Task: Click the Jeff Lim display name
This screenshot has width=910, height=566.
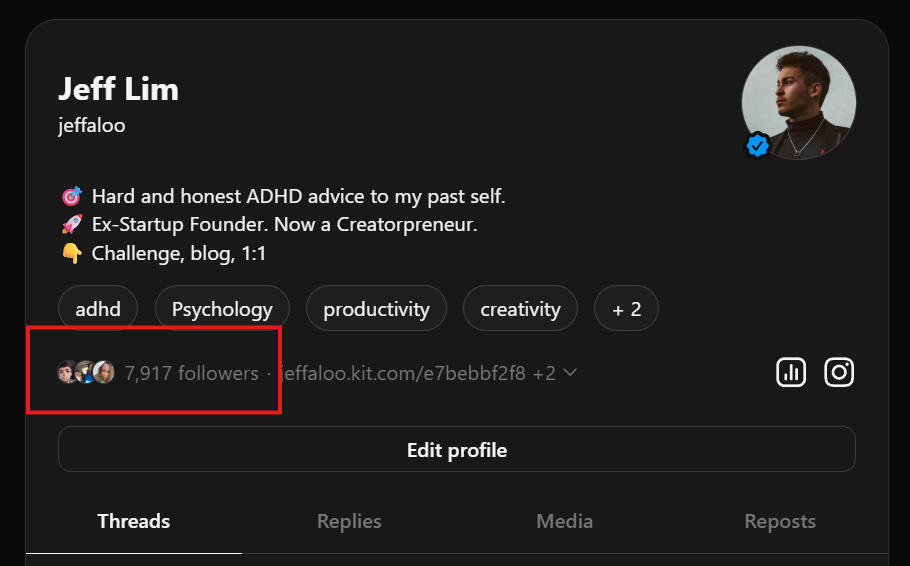Action: [x=118, y=89]
